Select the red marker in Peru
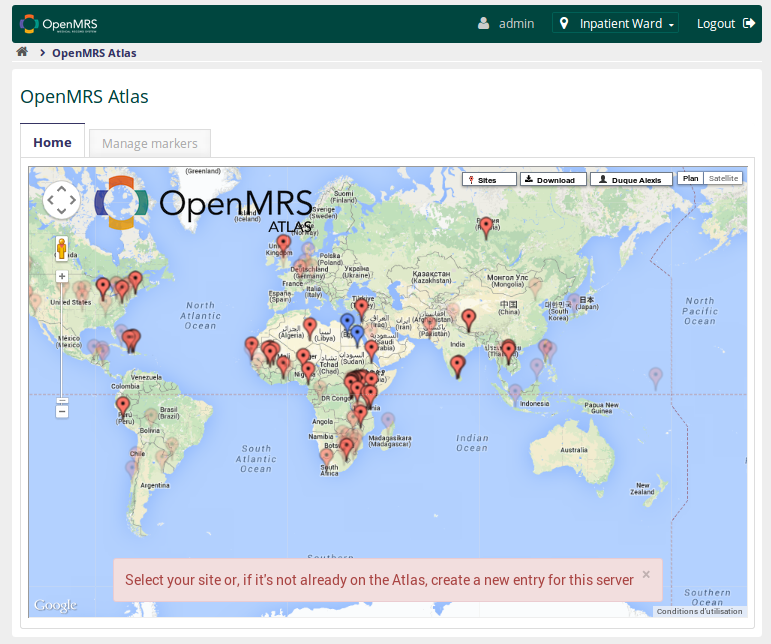 [x=122, y=408]
